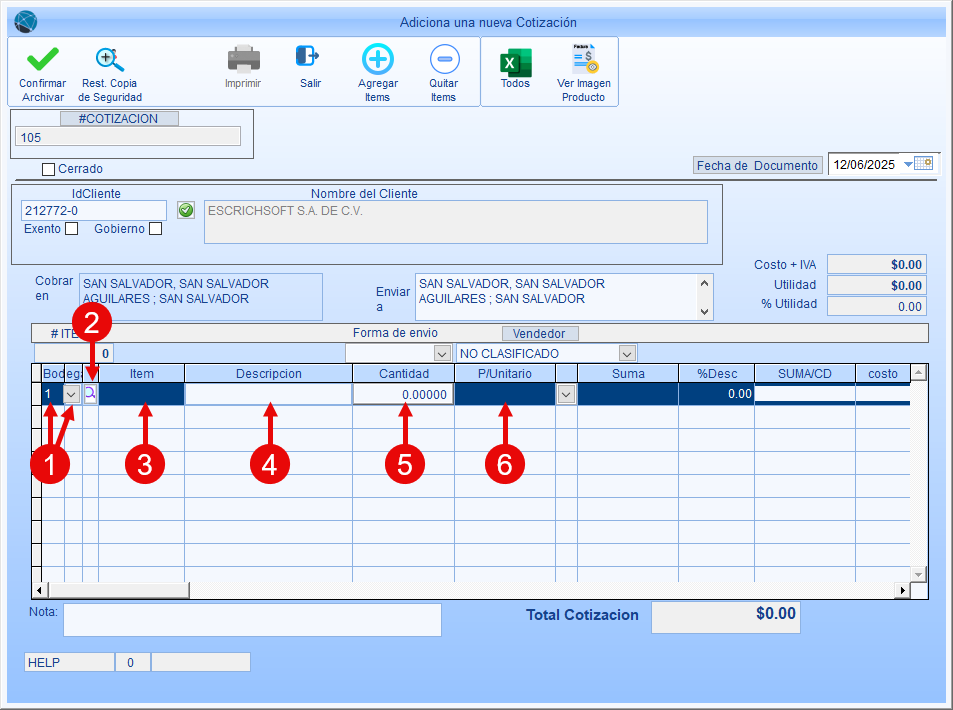Click the Descripcion column header
The width and height of the screenshot is (953, 710).
pyautogui.click(x=269, y=374)
